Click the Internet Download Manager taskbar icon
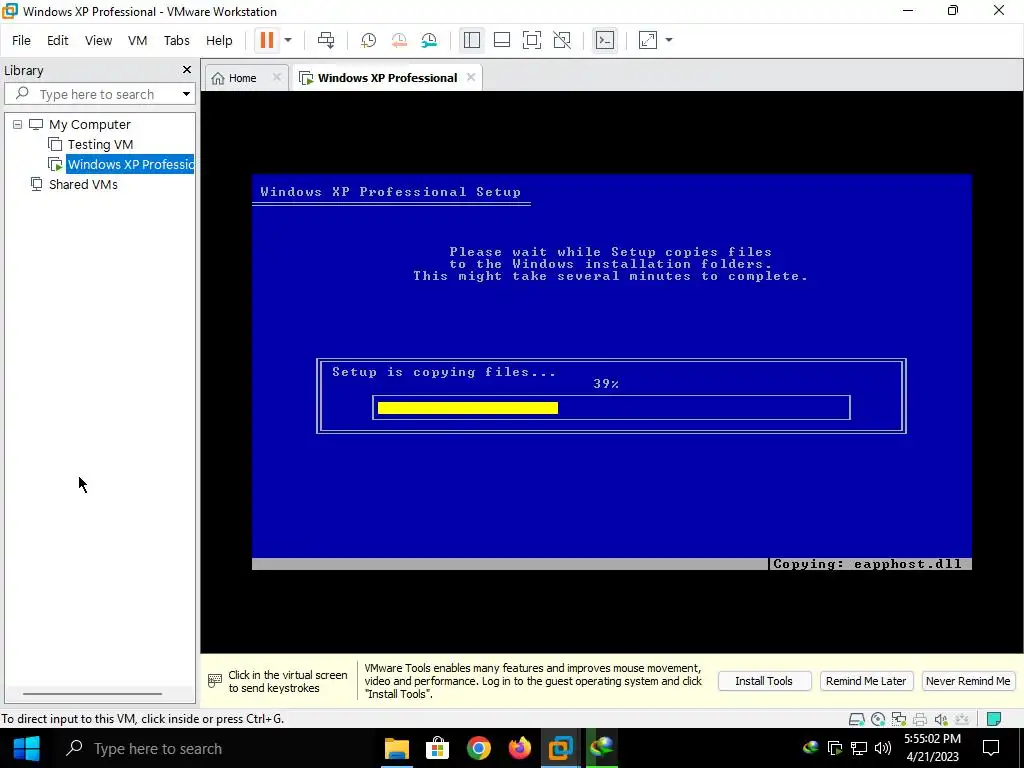The width and height of the screenshot is (1024, 768). (602, 748)
